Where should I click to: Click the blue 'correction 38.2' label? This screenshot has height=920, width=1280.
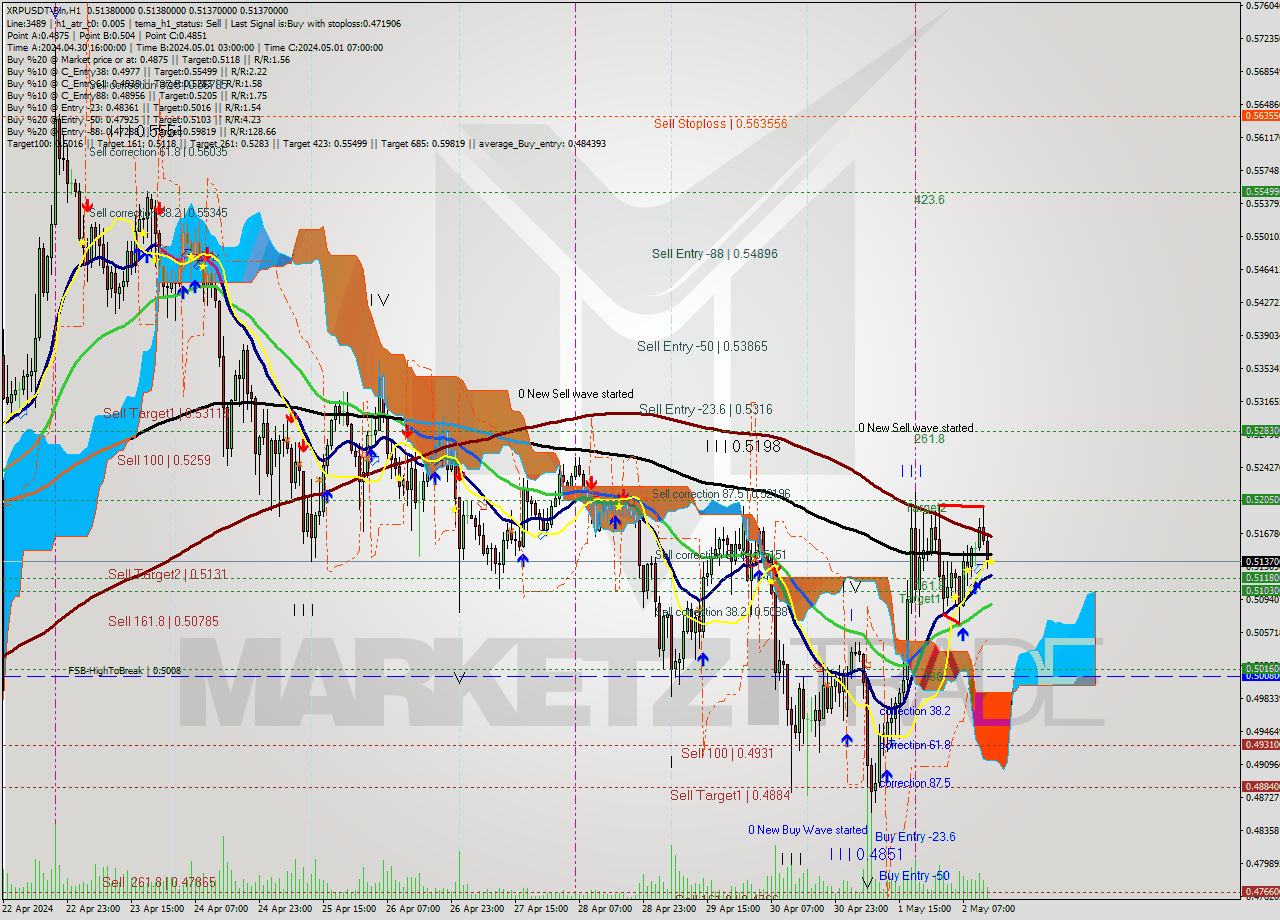[x=915, y=711]
